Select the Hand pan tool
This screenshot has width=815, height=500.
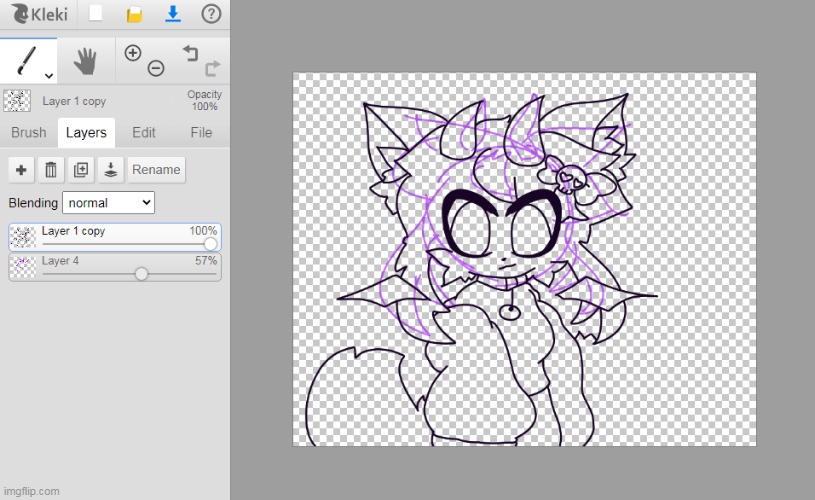tap(85, 61)
